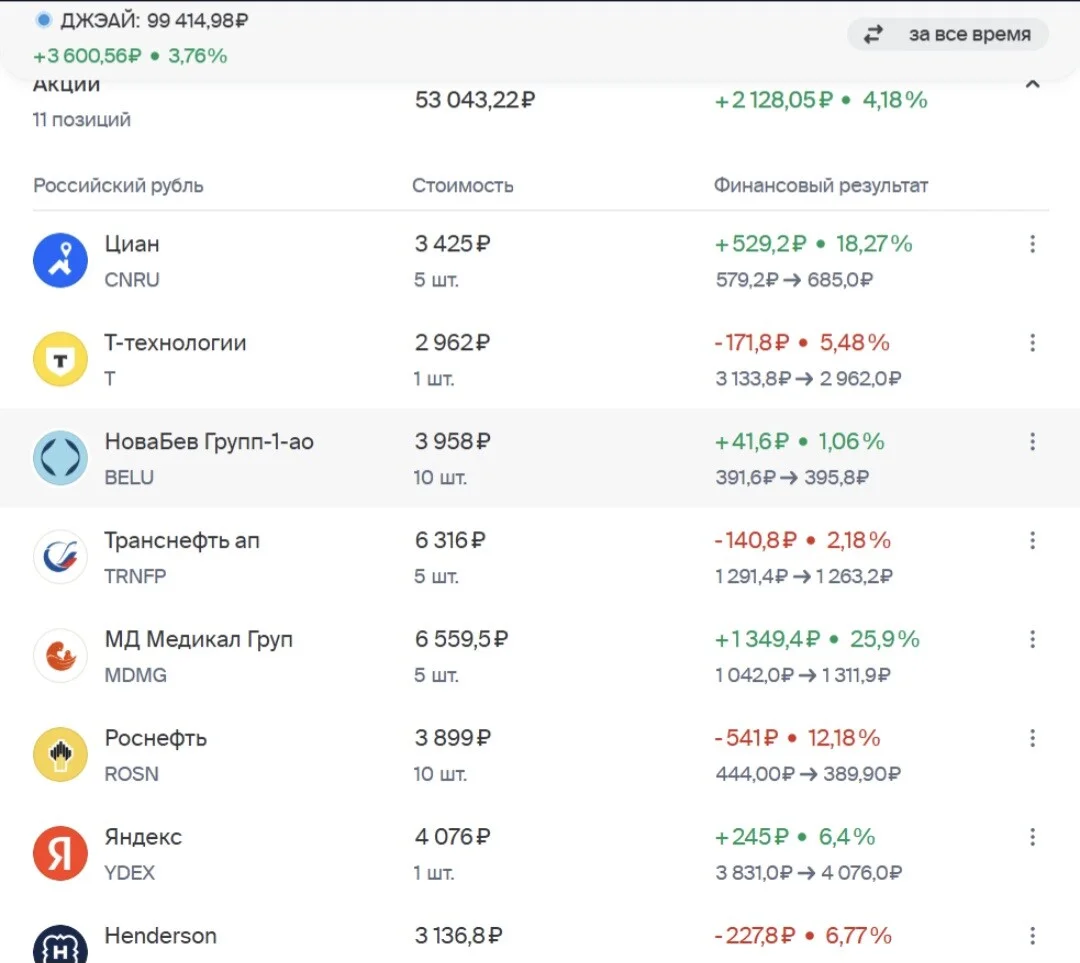Click the 2 962₽ value of Т-технологии
The height and width of the screenshot is (963, 1080).
[x=453, y=342]
